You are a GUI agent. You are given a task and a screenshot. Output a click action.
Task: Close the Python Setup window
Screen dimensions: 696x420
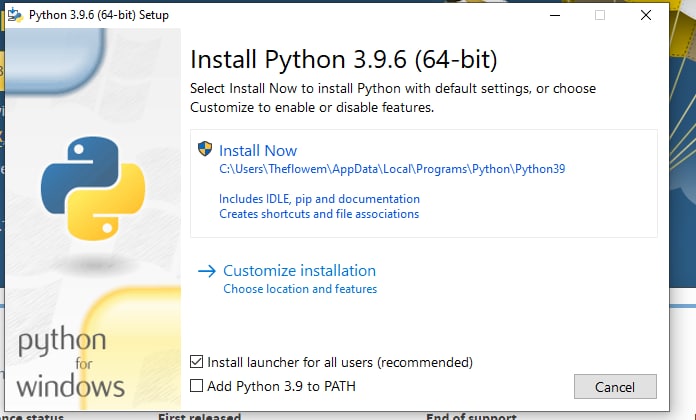[646, 15]
